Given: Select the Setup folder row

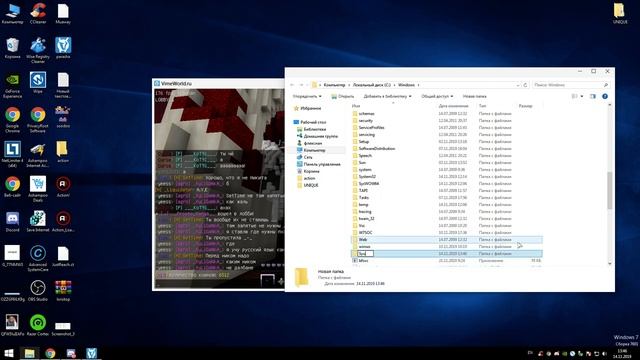Looking at the screenshot, I should coord(447,142).
